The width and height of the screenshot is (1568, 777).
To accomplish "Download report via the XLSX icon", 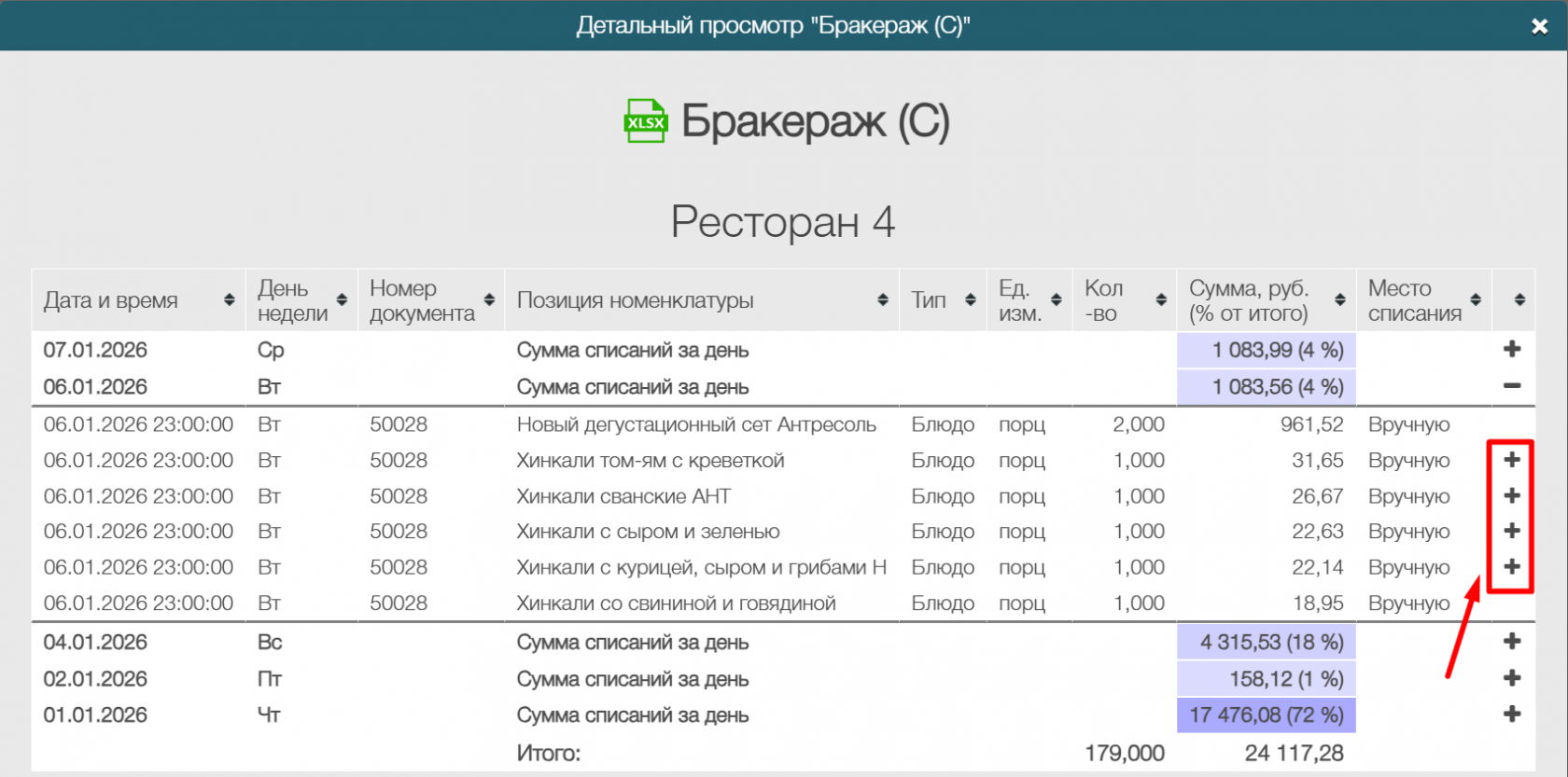I will point(645,121).
